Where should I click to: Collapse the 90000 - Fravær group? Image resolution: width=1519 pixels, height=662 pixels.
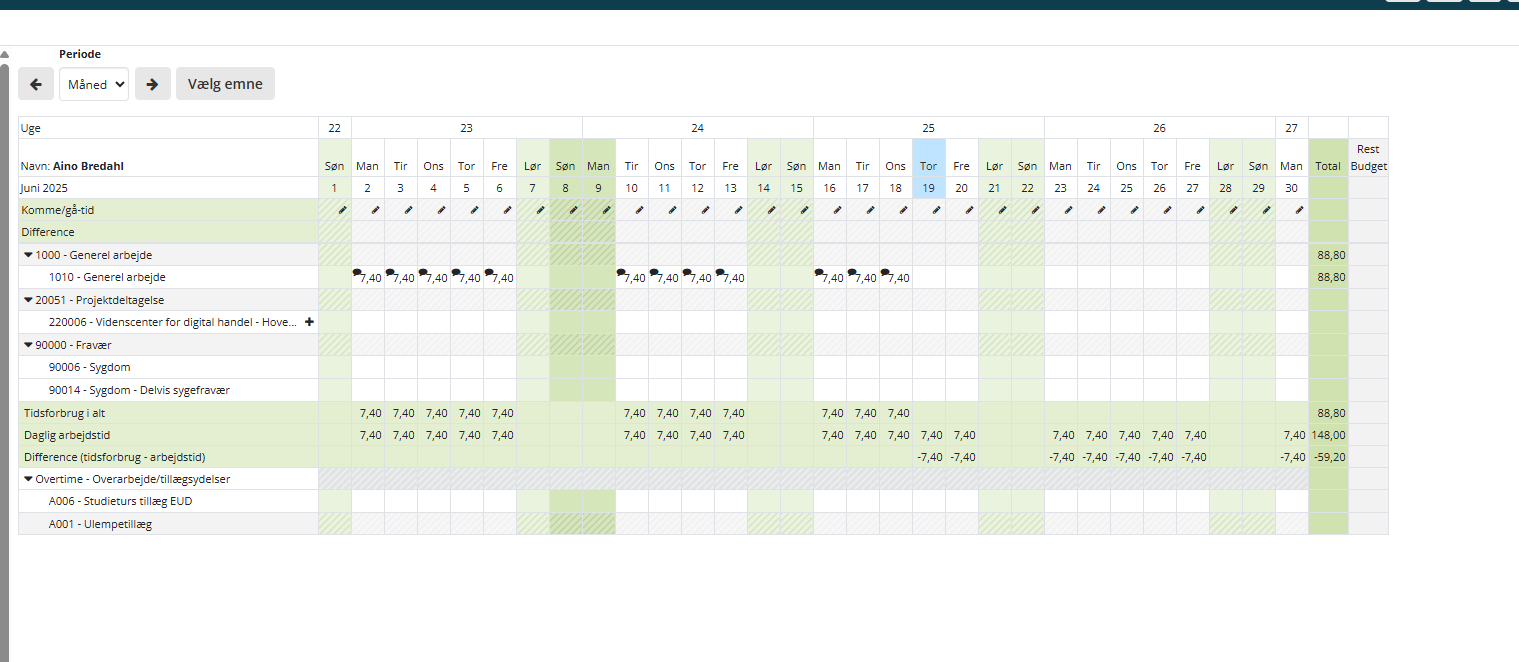coord(28,345)
